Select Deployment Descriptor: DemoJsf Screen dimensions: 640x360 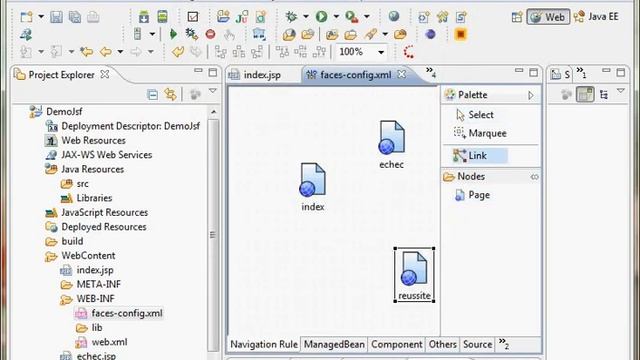pos(122,126)
